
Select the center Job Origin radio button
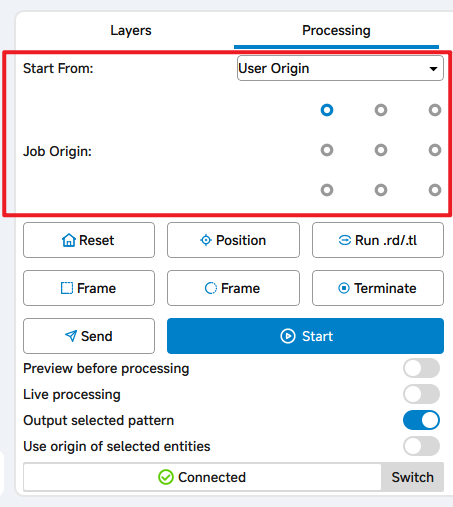point(381,150)
